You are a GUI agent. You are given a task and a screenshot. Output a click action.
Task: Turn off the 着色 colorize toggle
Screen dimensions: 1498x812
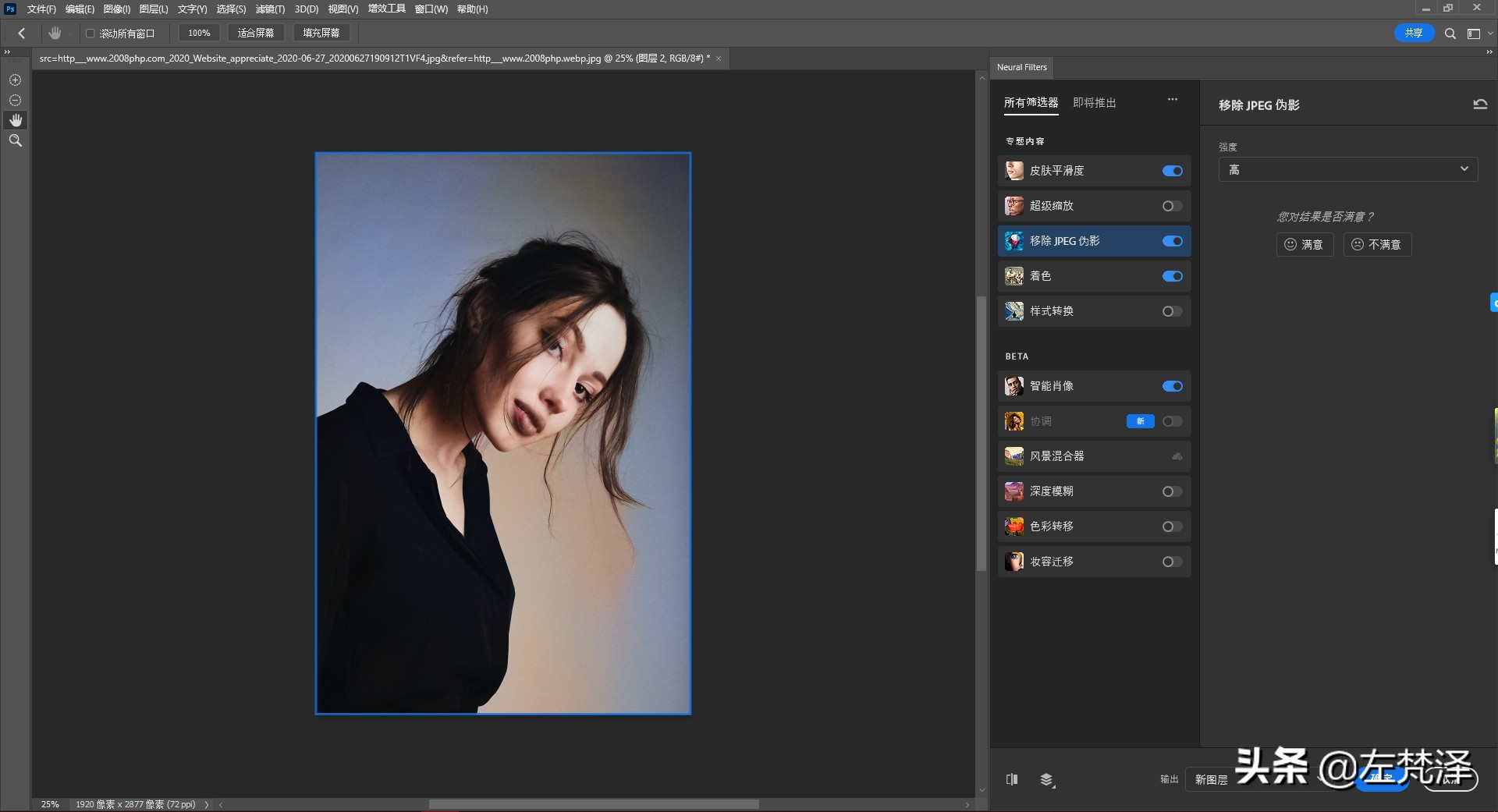(x=1171, y=276)
